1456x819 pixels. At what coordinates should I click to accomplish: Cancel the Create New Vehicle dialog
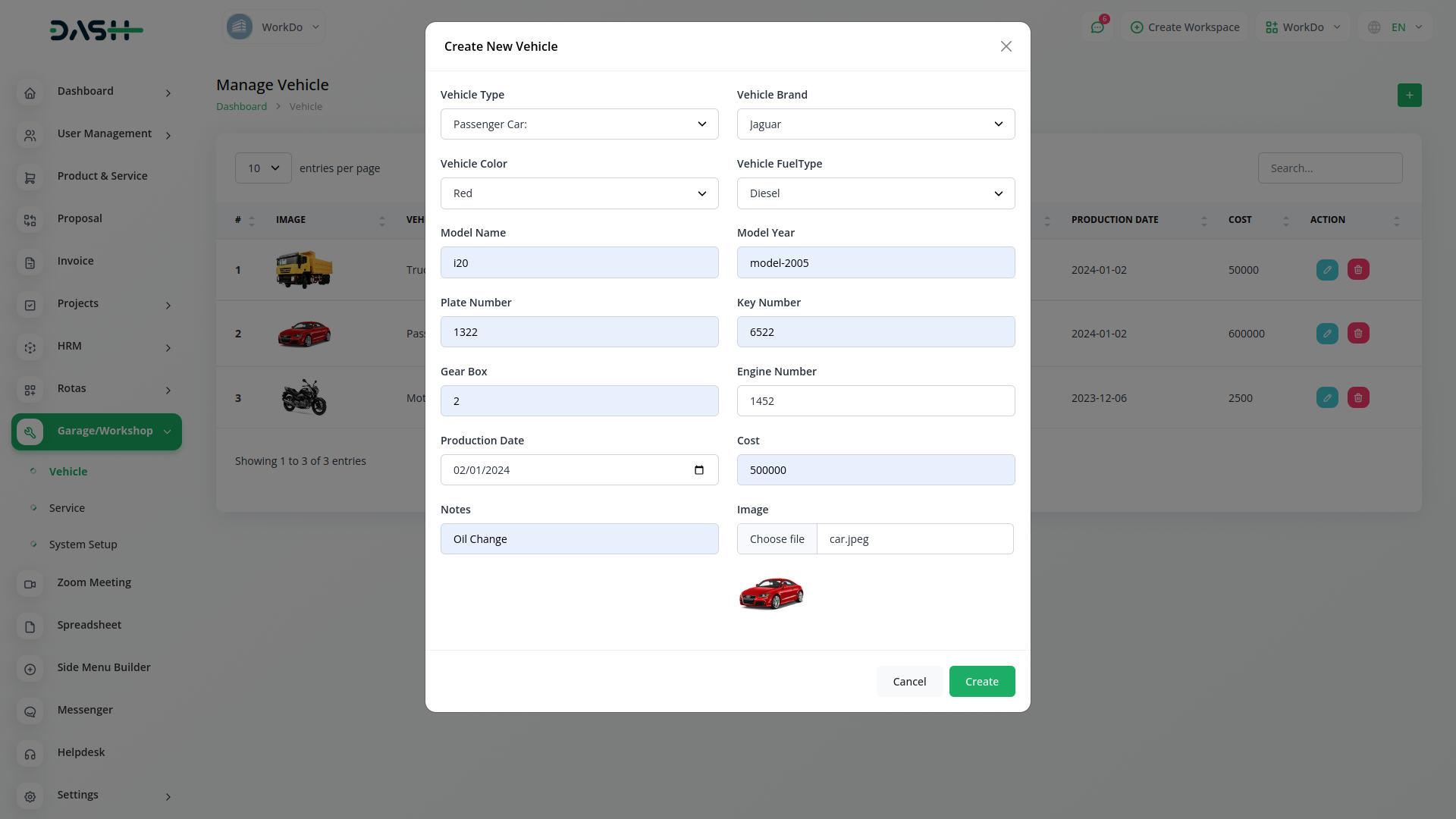pyautogui.click(x=909, y=682)
